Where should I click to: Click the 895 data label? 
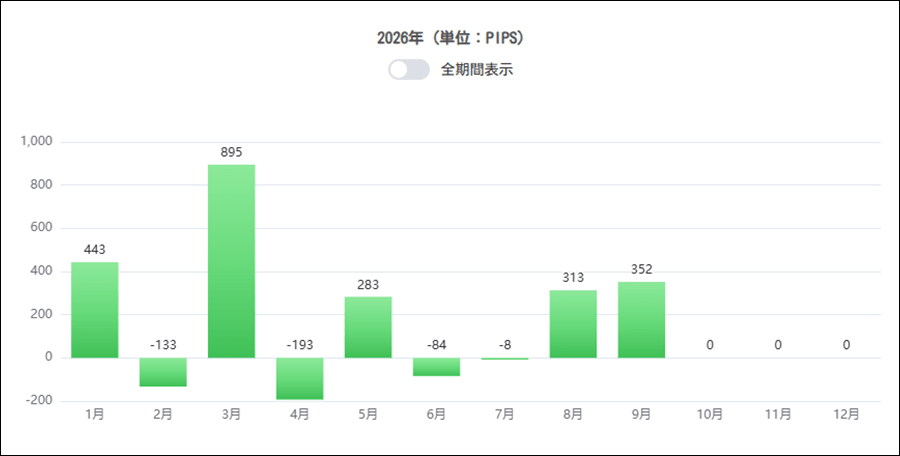(231, 152)
